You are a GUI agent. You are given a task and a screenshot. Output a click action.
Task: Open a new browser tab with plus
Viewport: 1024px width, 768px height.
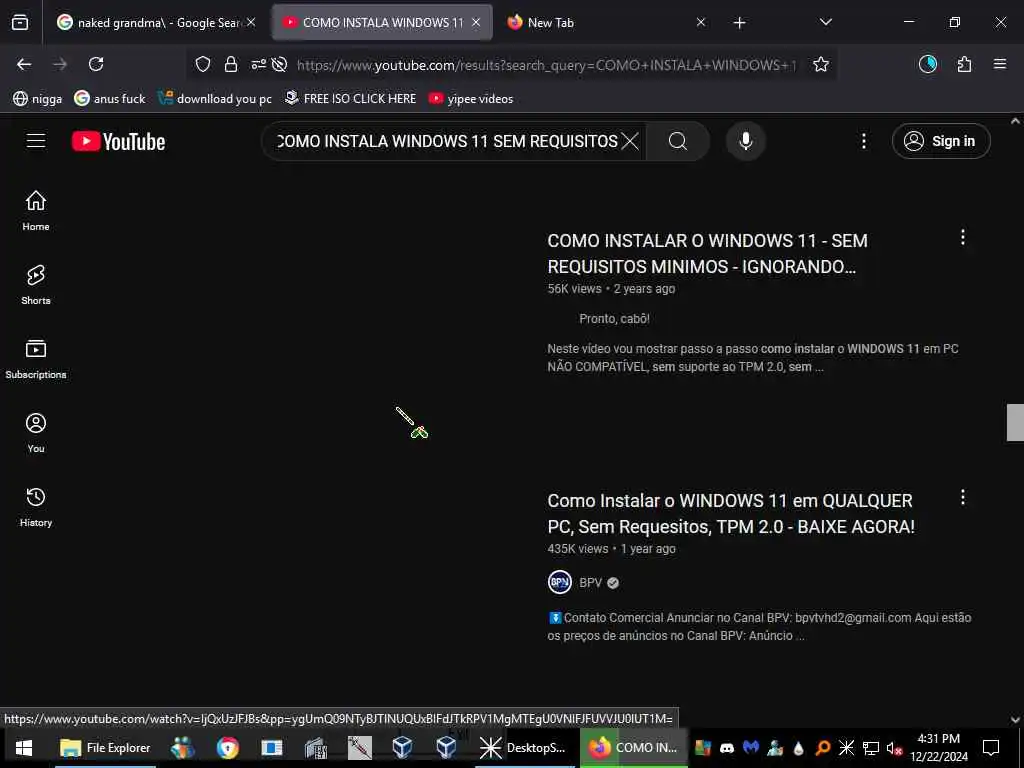[x=739, y=23]
